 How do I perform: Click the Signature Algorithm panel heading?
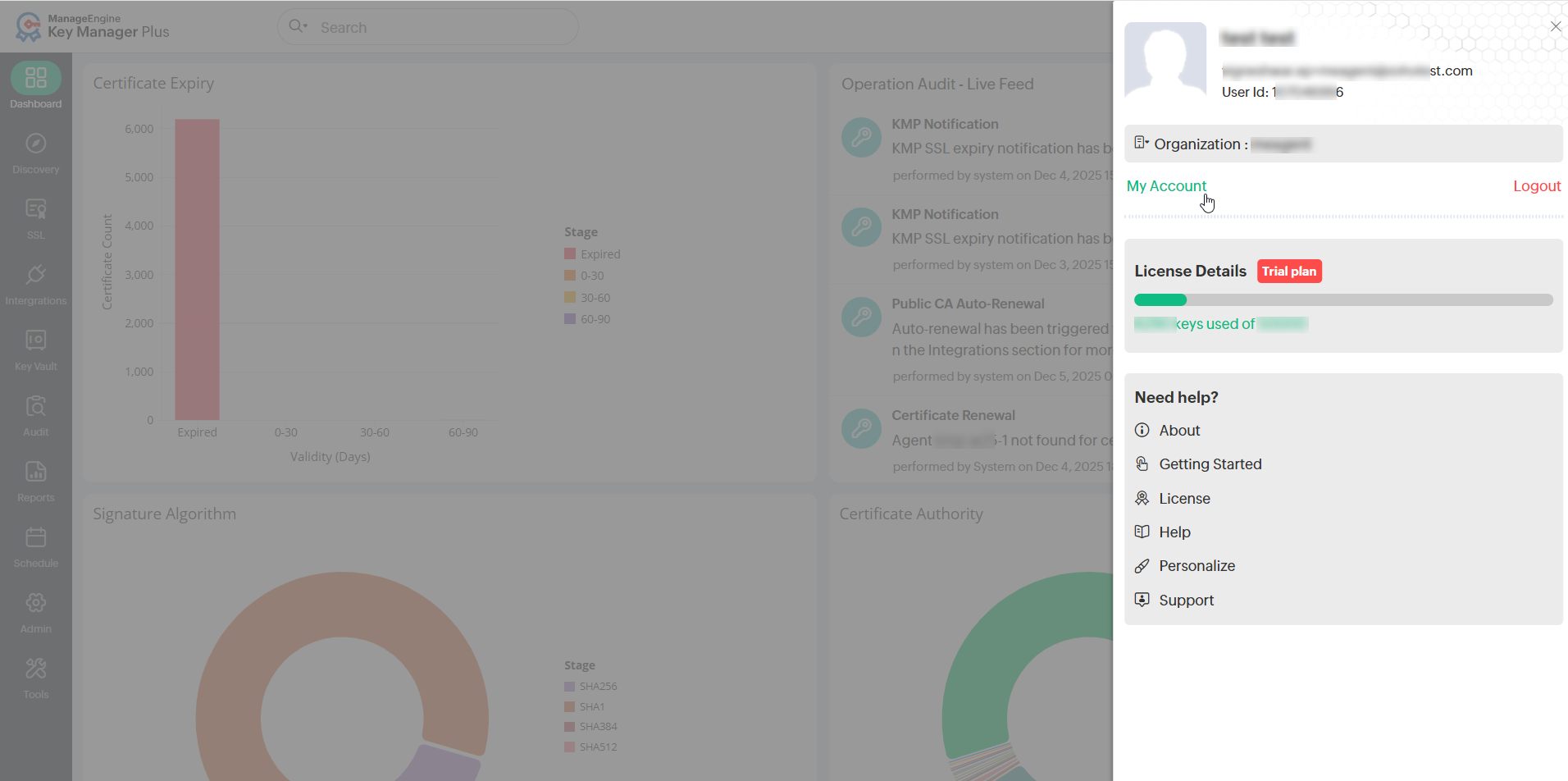(164, 514)
